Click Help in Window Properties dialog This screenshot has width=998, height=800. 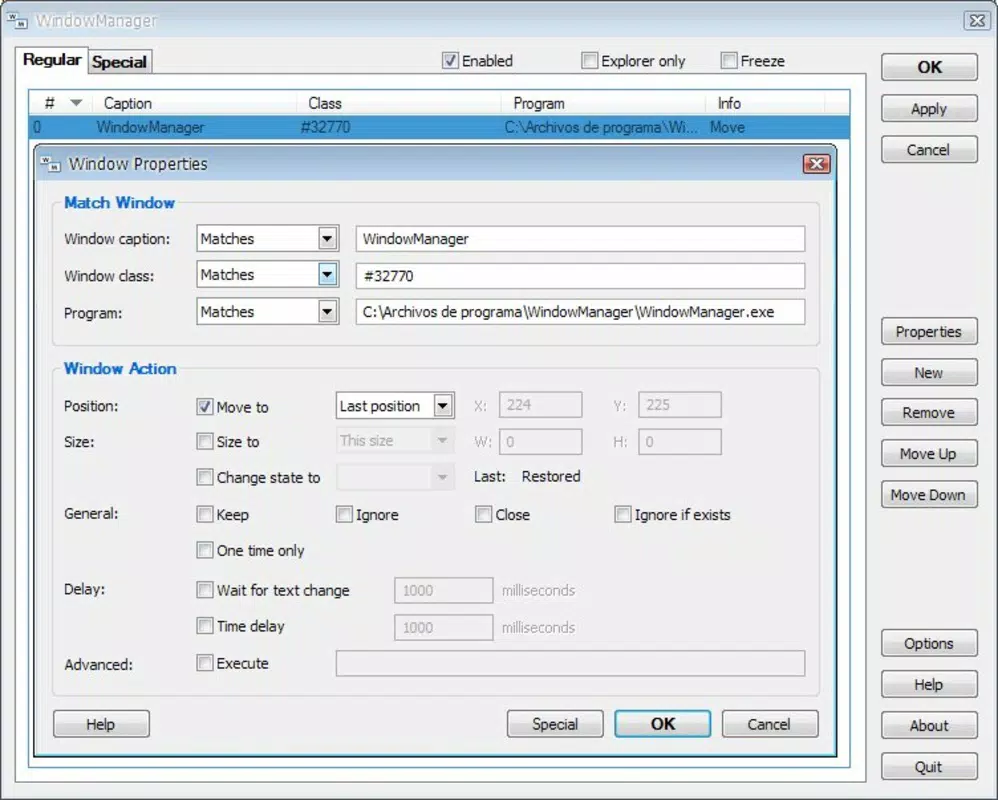tap(101, 724)
